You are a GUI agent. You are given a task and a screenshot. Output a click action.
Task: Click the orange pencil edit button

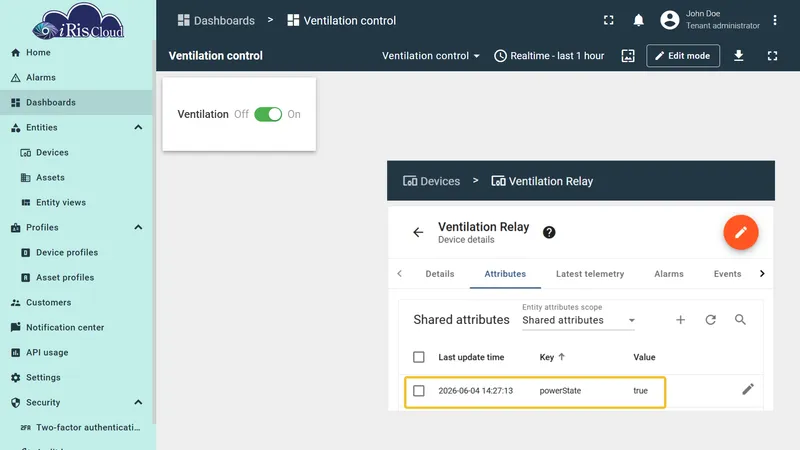[741, 232]
